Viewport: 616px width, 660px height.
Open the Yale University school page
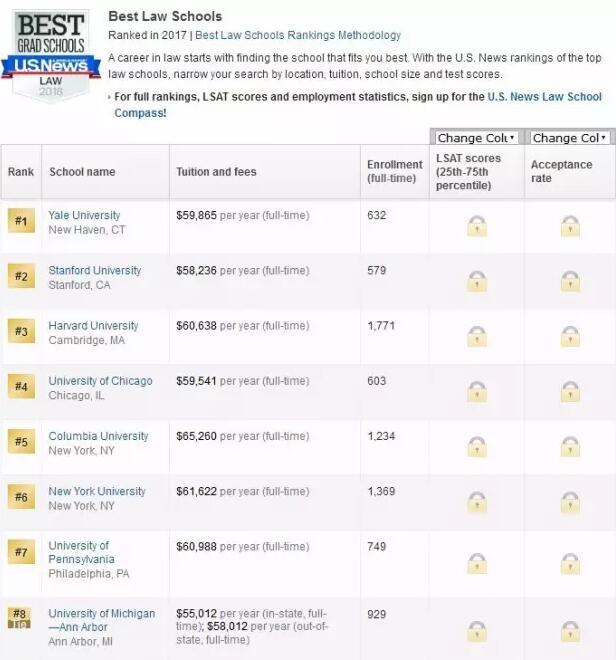(84, 215)
